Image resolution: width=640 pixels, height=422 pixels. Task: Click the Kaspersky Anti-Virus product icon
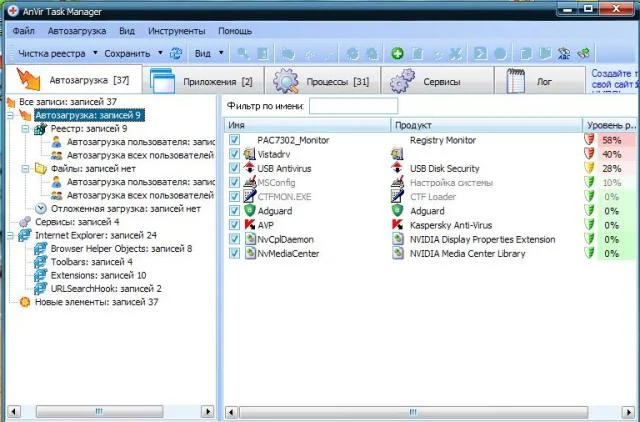pos(397,225)
